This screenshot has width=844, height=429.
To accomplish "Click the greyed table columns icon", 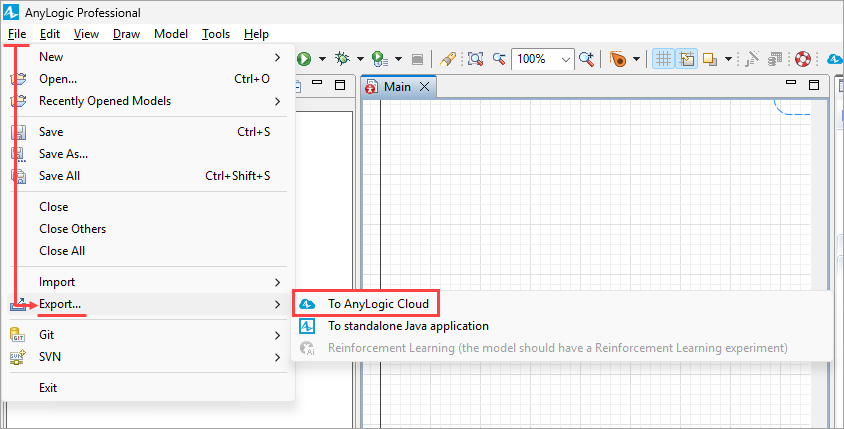I will click(x=775, y=59).
